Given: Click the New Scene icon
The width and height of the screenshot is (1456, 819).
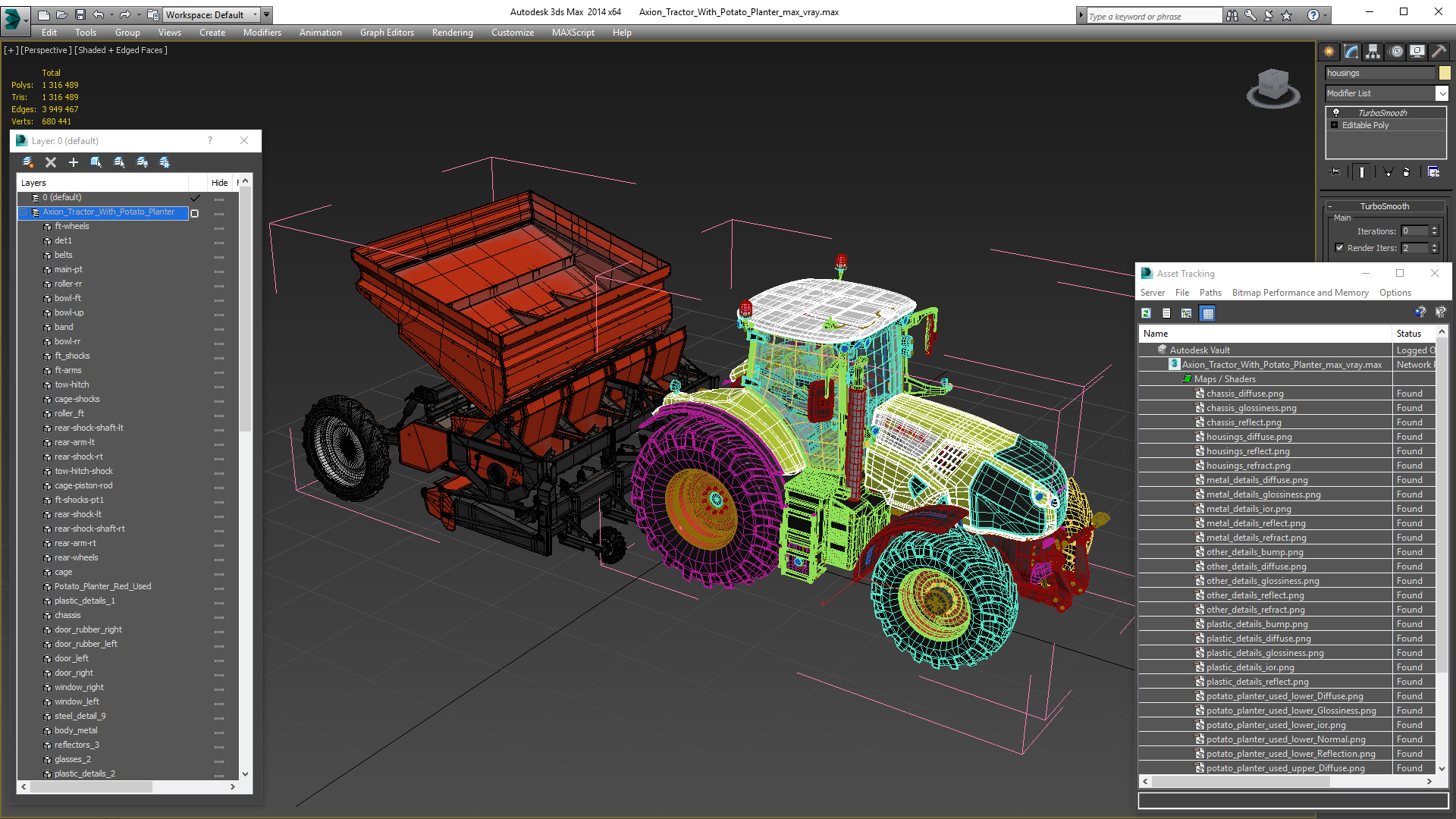Looking at the screenshot, I should pyautogui.click(x=44, y=14).
